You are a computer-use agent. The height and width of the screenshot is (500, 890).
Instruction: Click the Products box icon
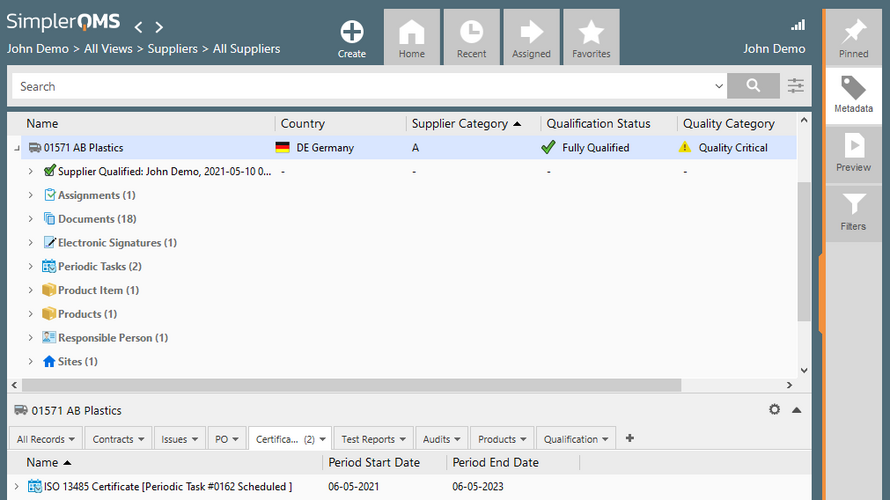[49, 314]
